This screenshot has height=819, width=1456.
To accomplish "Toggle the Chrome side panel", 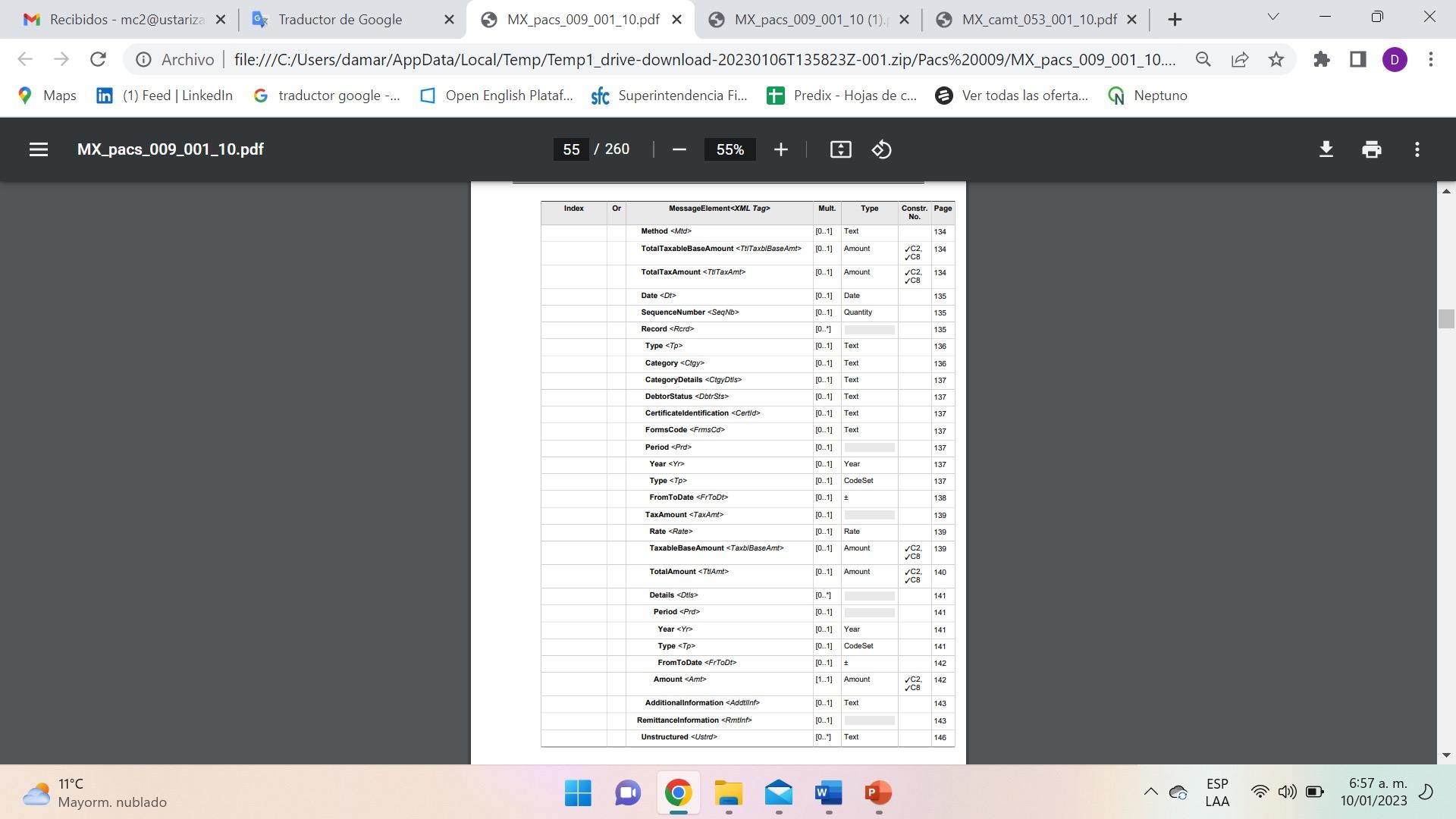I will click(x=1357, y=59).
